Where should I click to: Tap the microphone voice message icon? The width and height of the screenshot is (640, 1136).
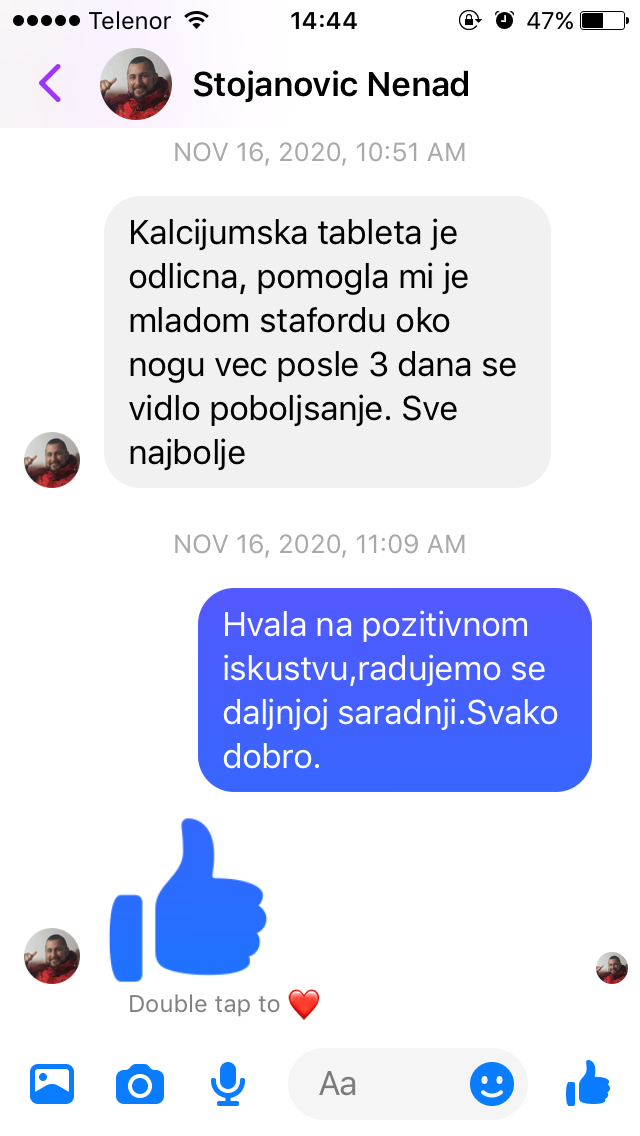click(228, 1084)
